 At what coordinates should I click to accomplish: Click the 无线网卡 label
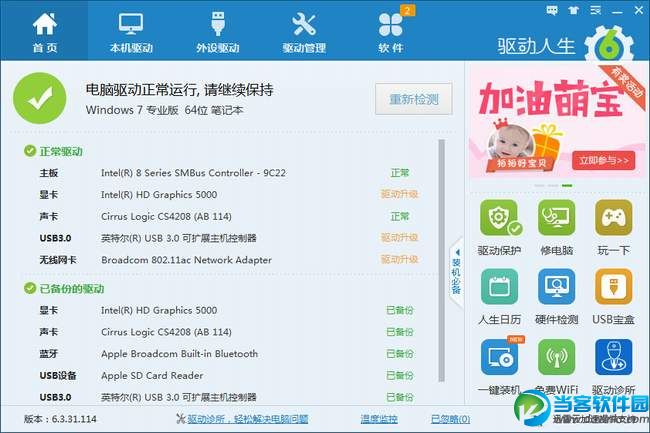coord(58,260)
